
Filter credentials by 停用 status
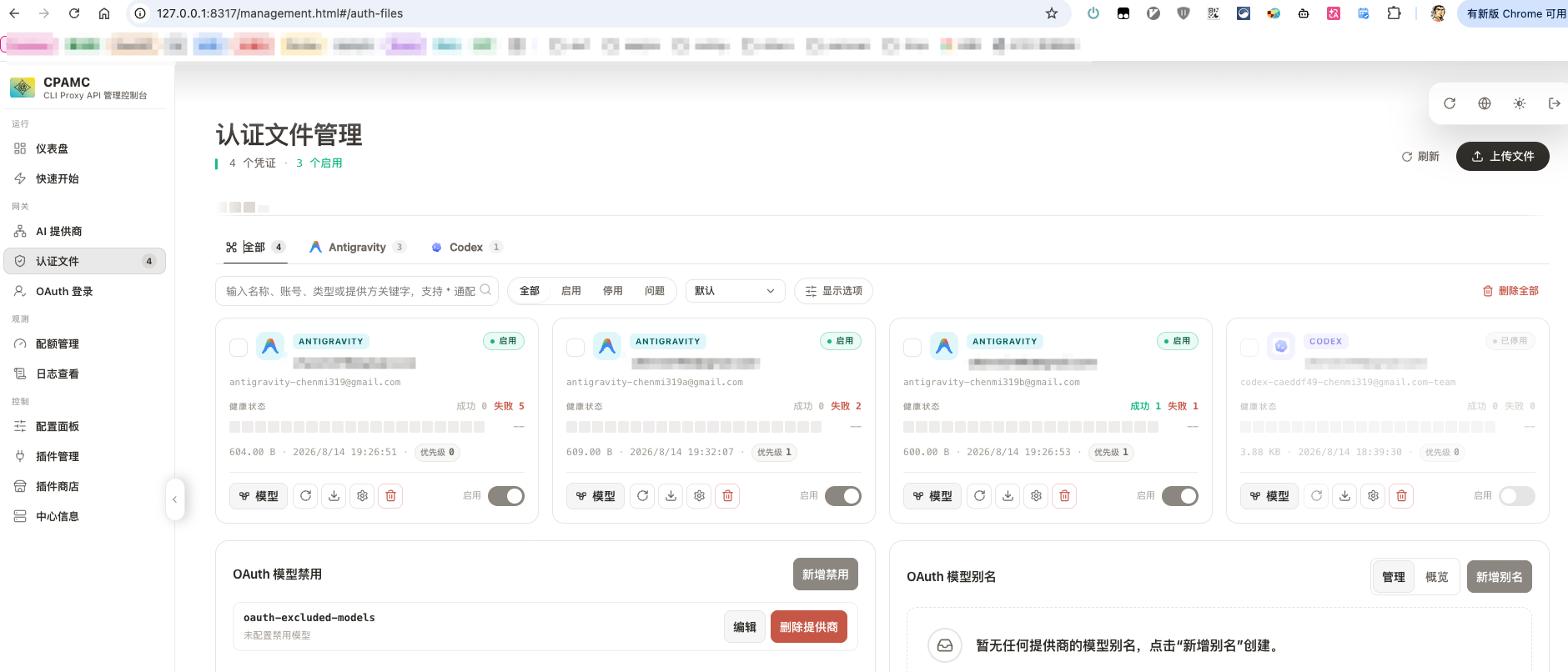[x=613, y=291]
